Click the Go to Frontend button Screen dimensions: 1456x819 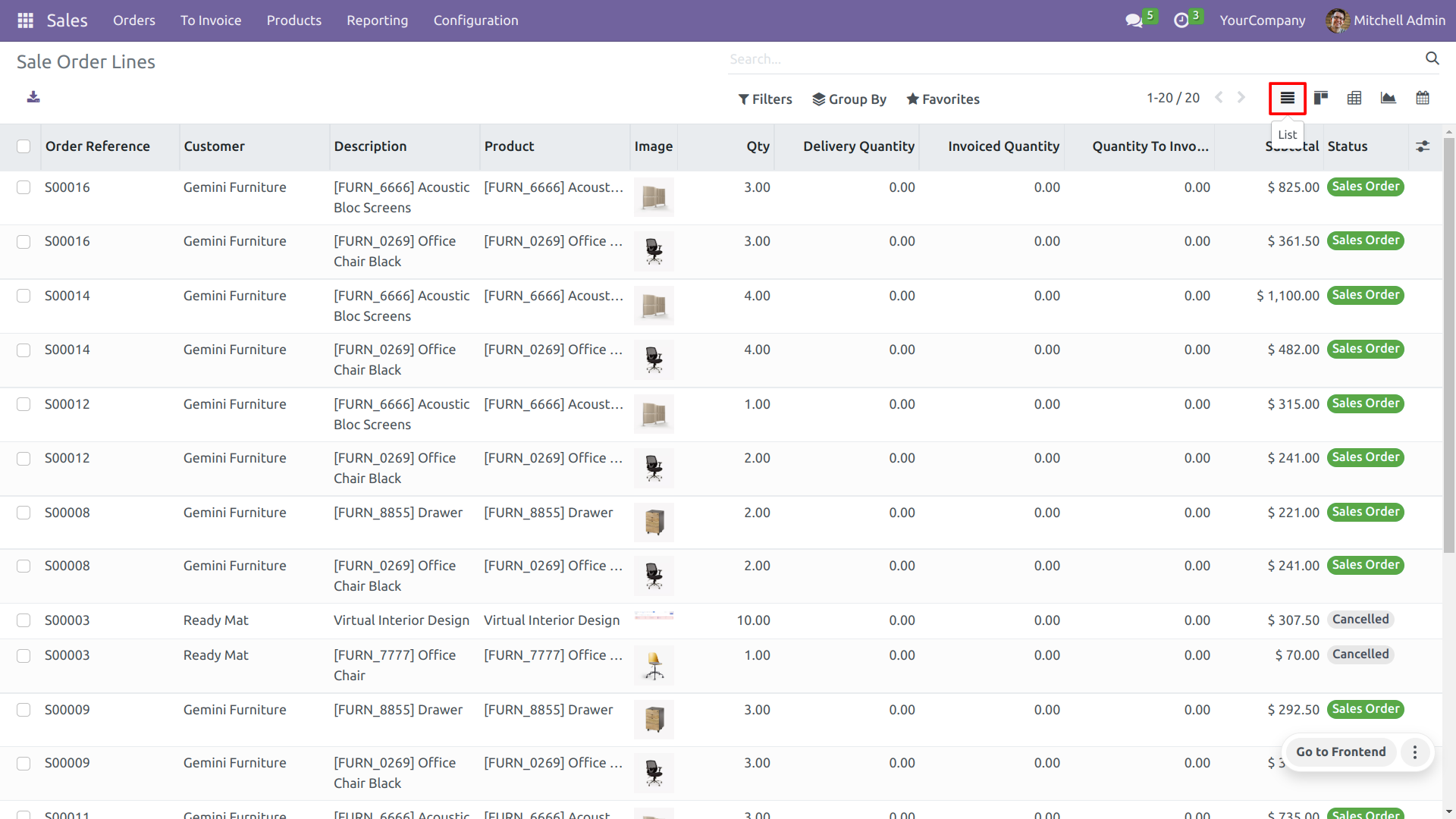coord(1340,752)
